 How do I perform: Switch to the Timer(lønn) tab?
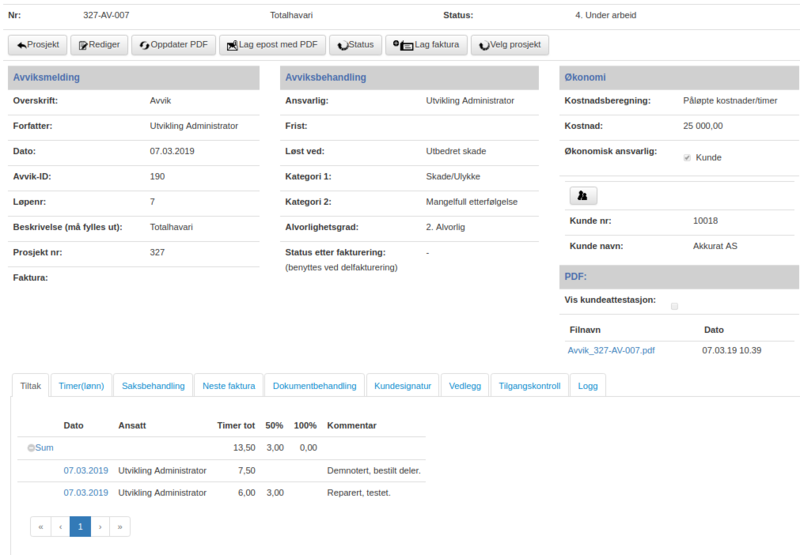80,386
